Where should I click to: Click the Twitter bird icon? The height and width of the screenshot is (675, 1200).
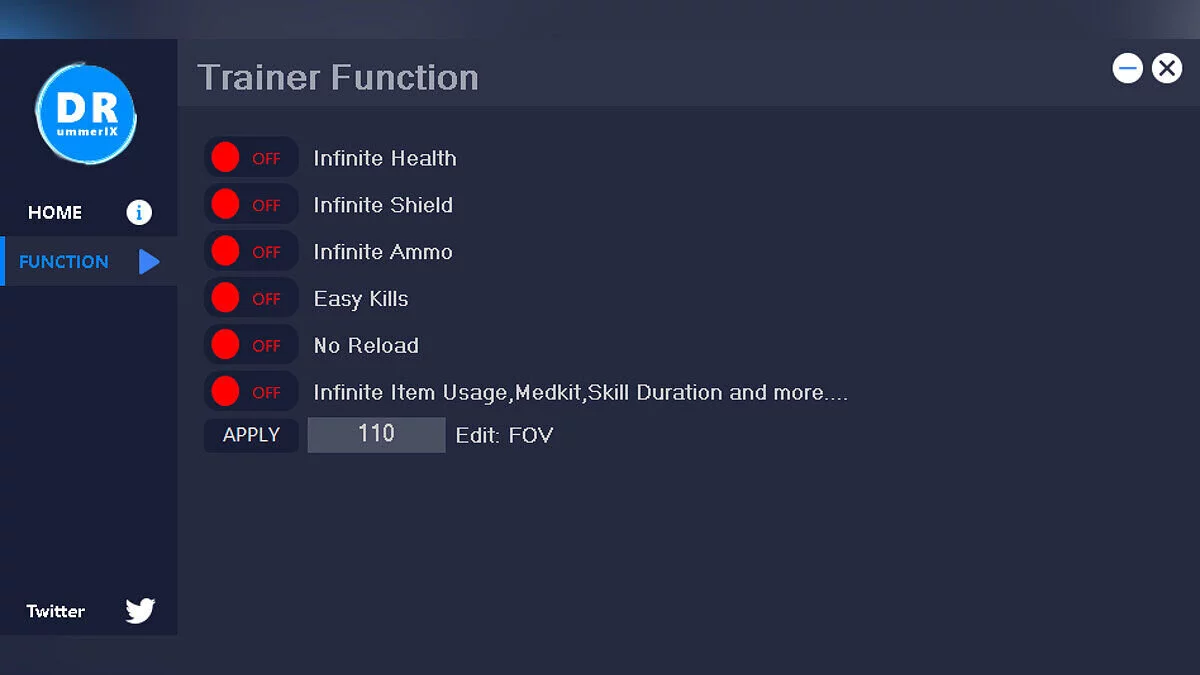(x=140, y=611)
